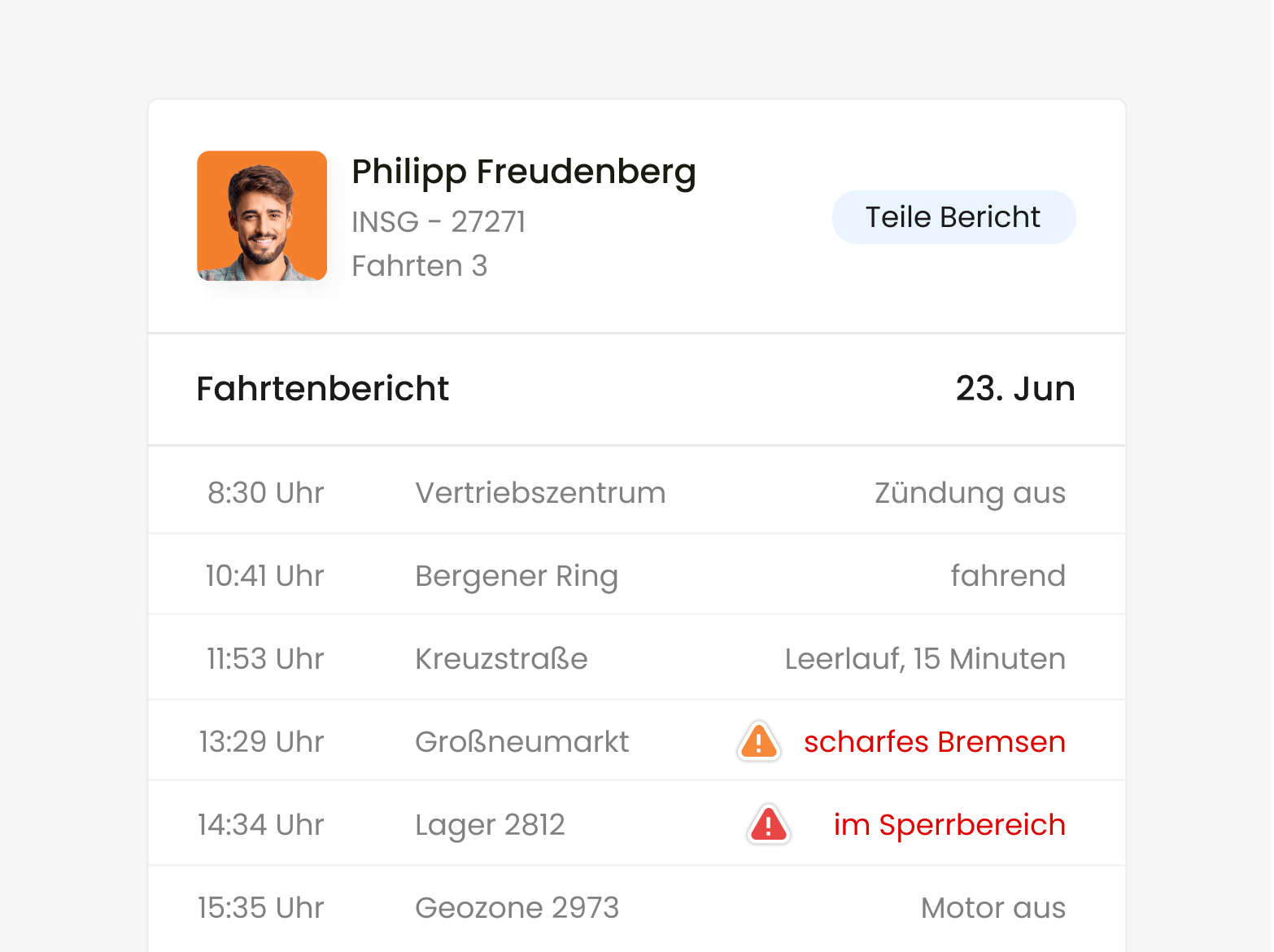Click the vehicle ID INSG - 27271

pyautogui.click(x=438, y=222)
